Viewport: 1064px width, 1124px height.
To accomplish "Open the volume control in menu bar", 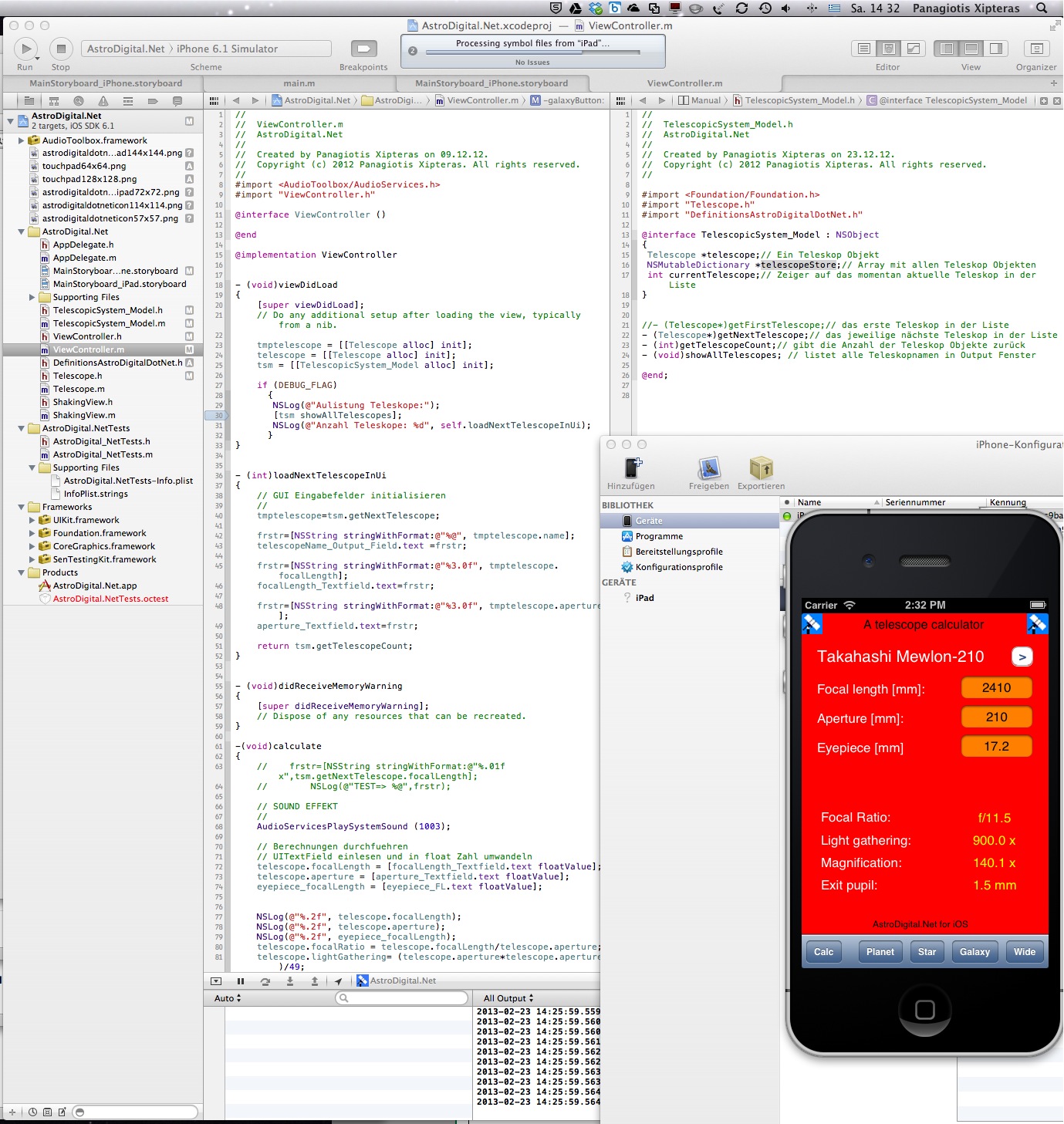I will (786, 8).
